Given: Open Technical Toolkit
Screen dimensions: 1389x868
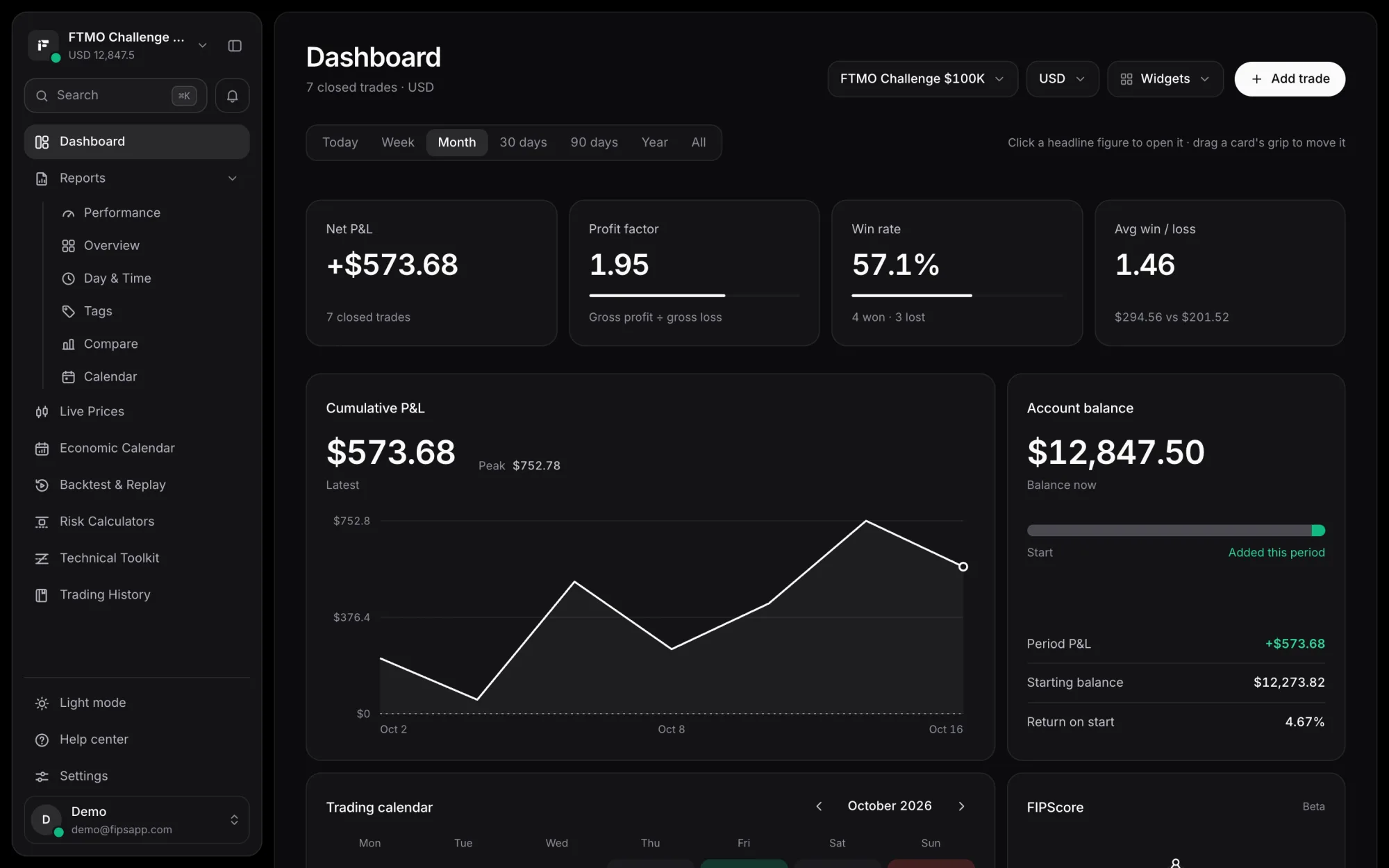Looking at the screenshot, I should click(x=137, y=558).
